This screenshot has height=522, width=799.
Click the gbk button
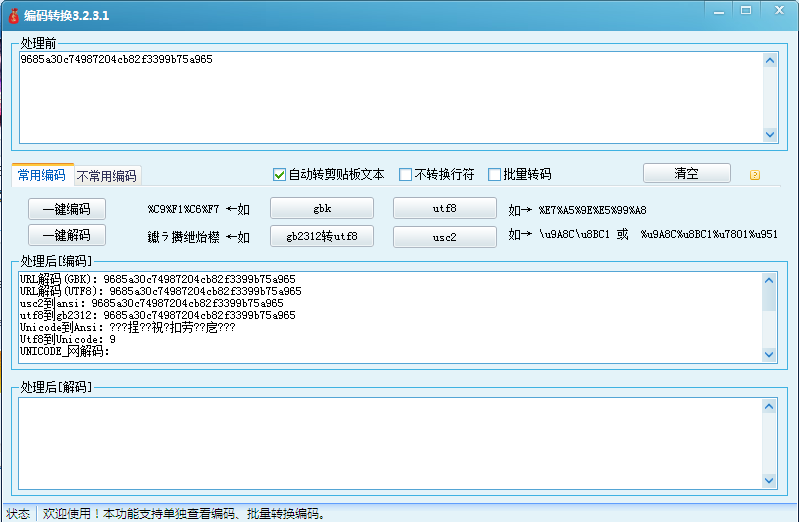(322, 208)
